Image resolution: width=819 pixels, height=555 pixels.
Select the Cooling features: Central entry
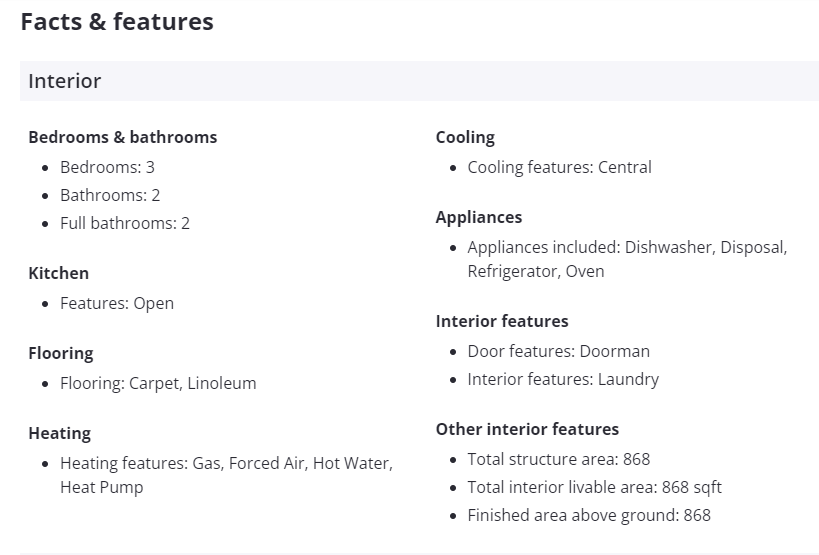pos(559,167)
